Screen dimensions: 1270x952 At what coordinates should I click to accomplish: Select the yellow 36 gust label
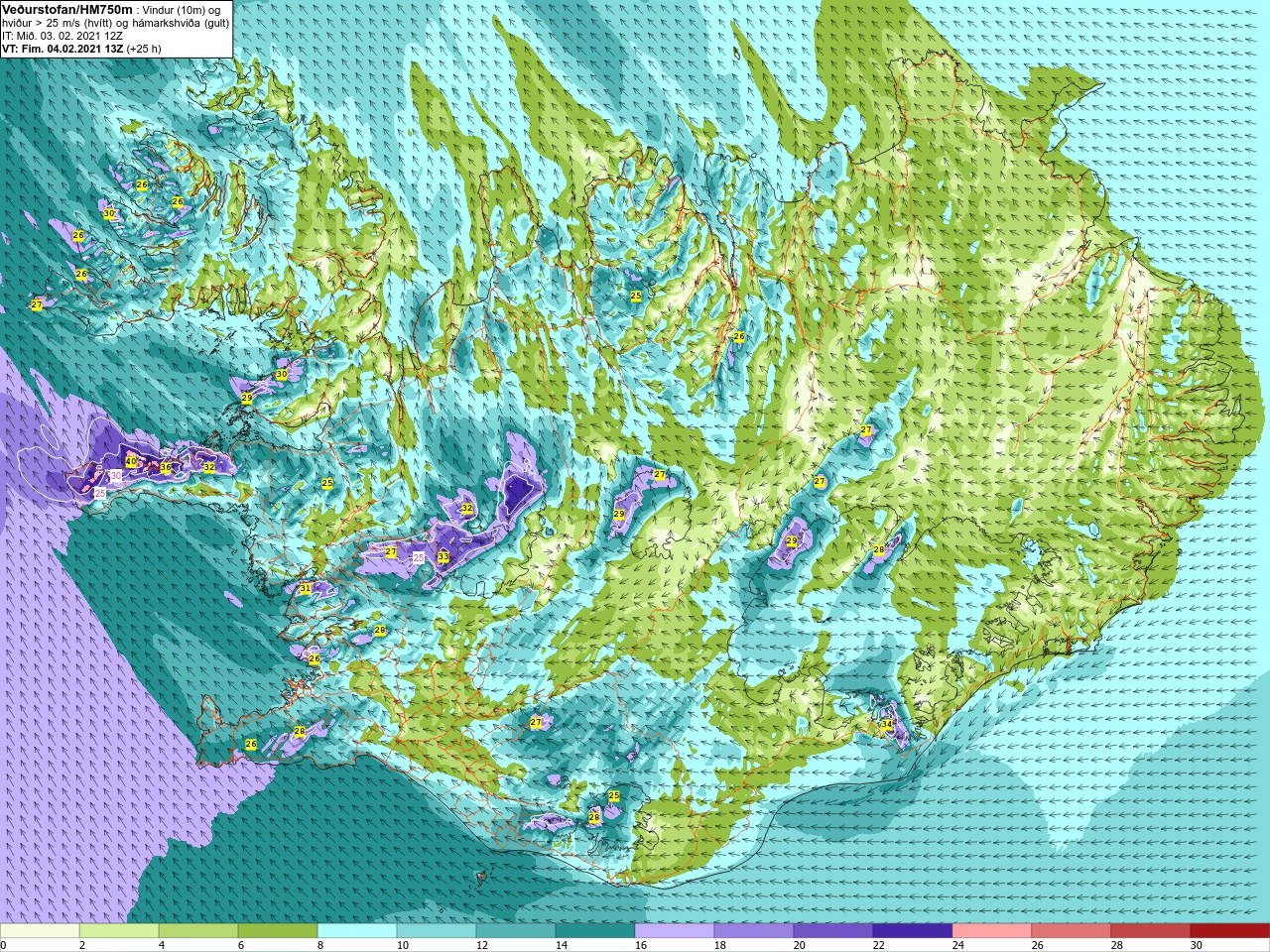(x=166, y=468)
